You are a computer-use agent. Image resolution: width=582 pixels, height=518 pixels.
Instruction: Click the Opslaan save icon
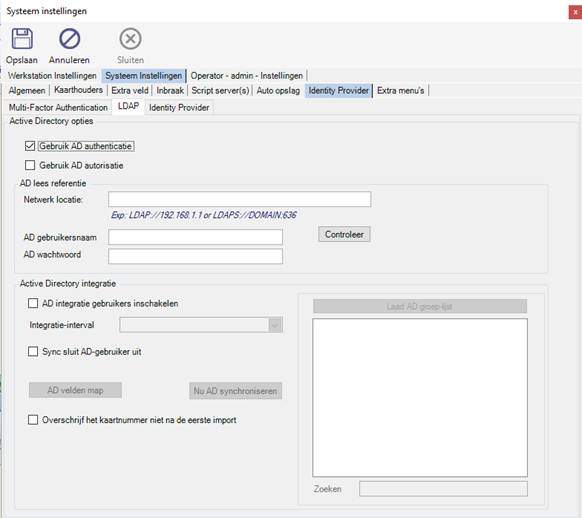(22, 39)
